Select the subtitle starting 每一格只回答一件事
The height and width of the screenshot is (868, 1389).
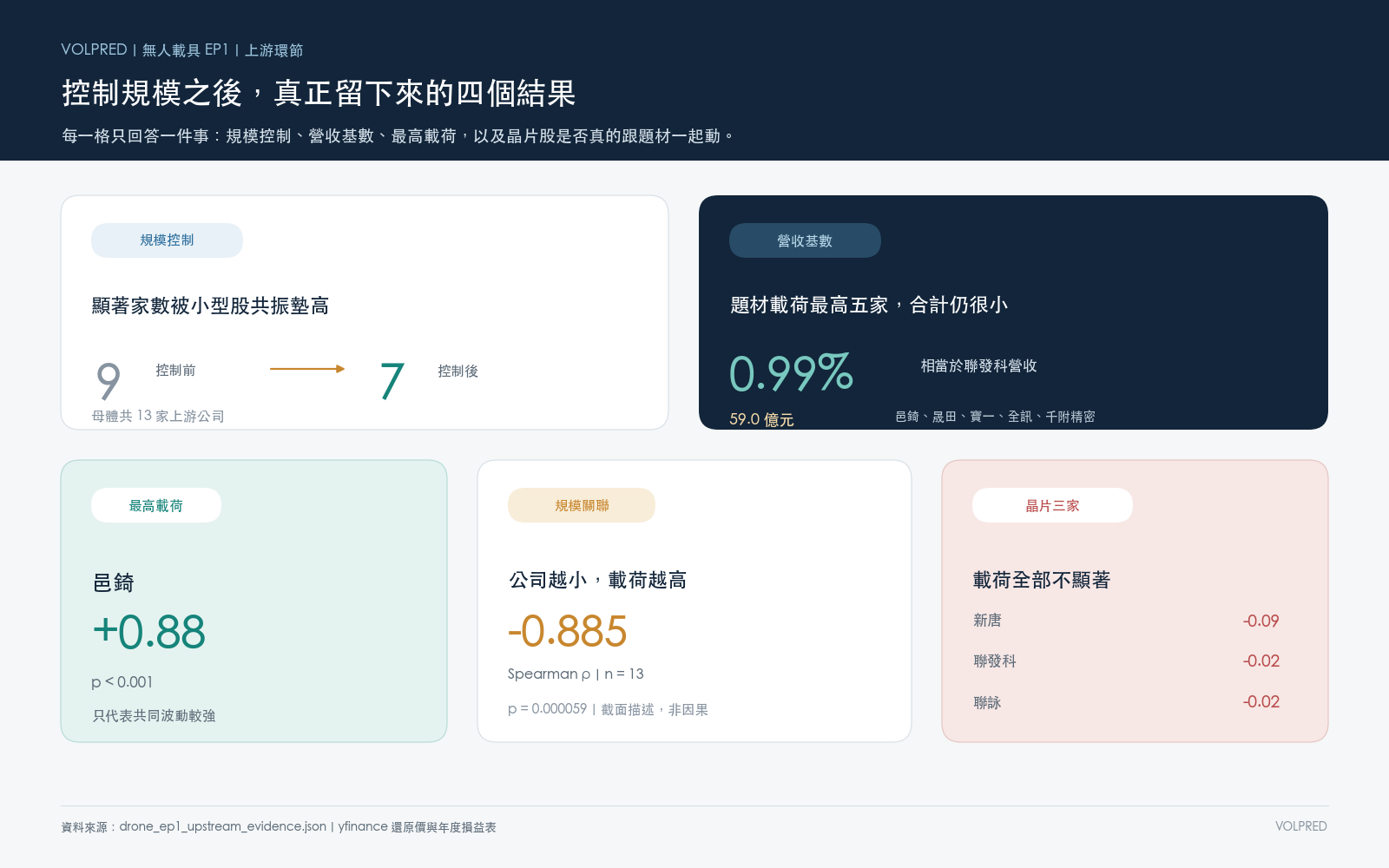[398, 135]
